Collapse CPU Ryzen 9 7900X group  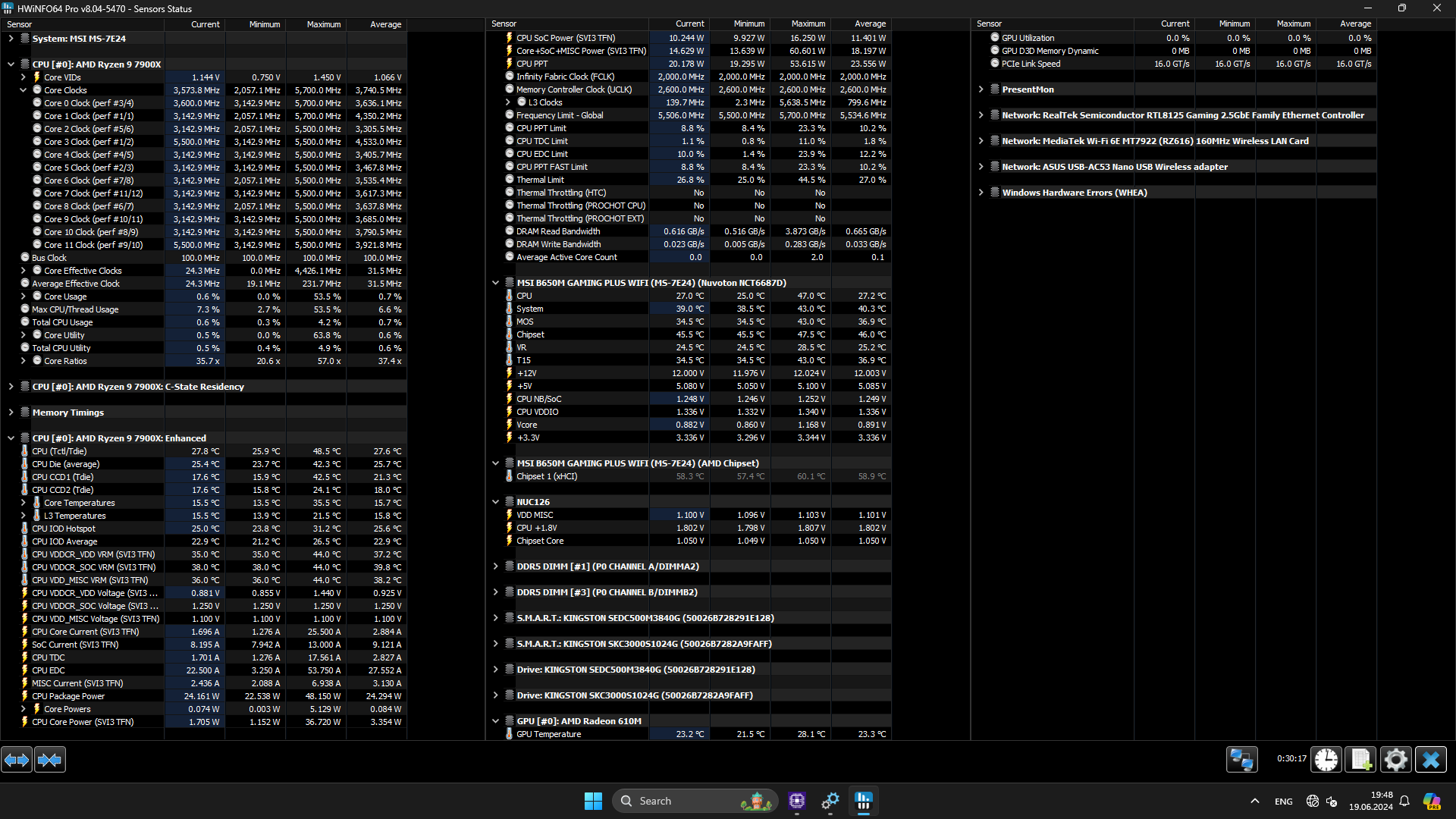click(x=11, y=64)
